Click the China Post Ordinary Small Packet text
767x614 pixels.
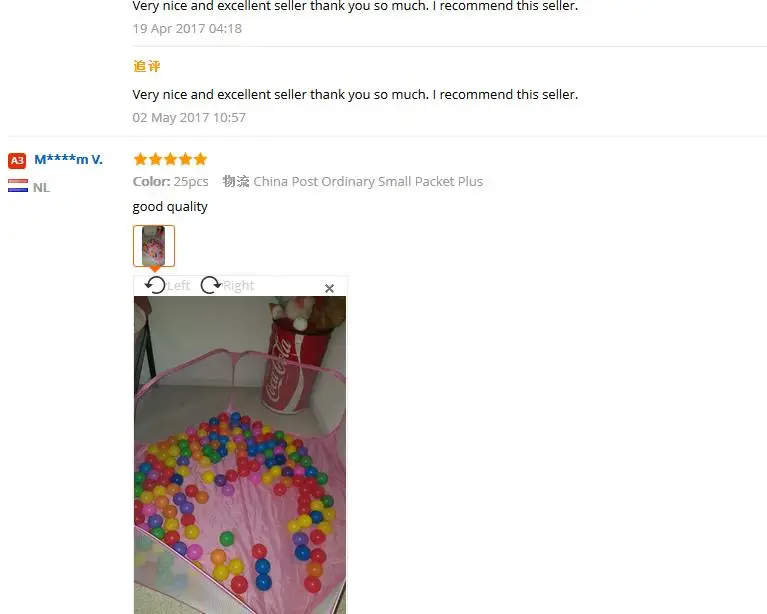(368, 182)
